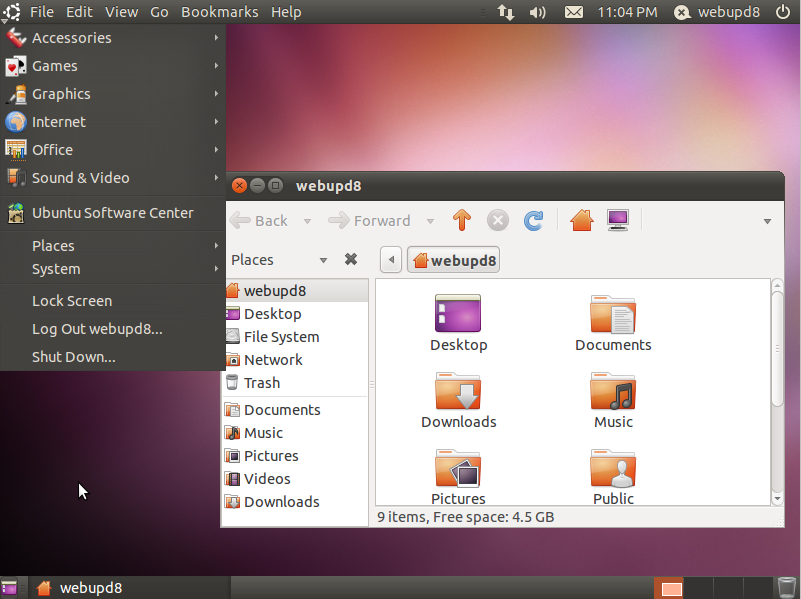Select webupd8 in the Places sidebar
Screen dimensions: 801x599
tap(296, 291)
